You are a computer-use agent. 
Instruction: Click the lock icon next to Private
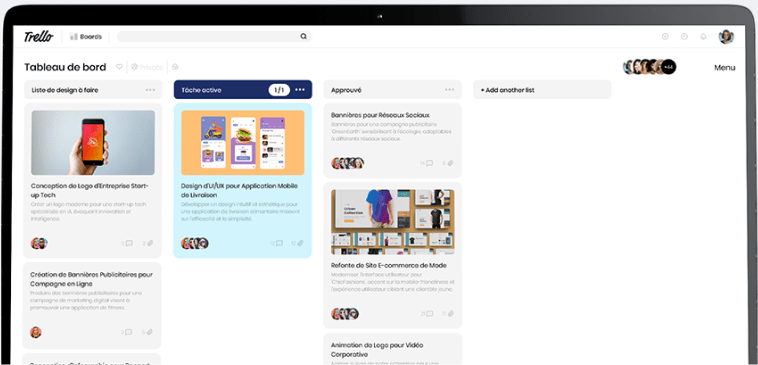(x=175, y=67)
